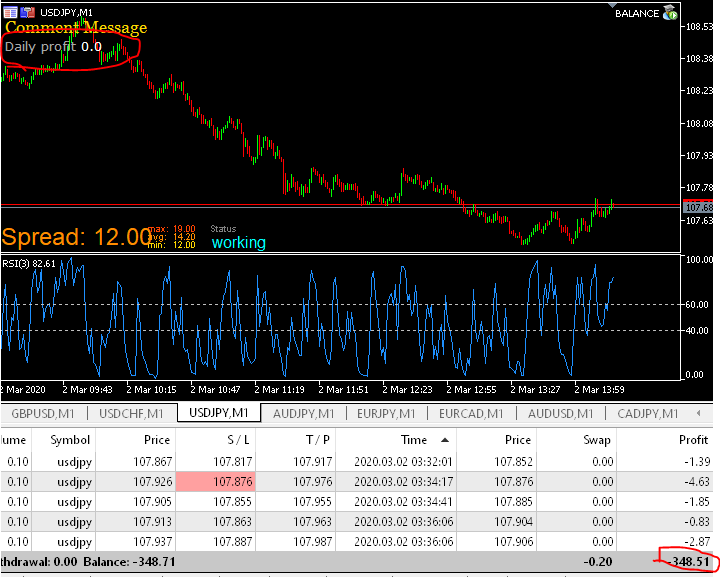Select the open price cell 107.867
Image resolution: width=720 pixels, height=577 pixels.
(x=152, y=461)
